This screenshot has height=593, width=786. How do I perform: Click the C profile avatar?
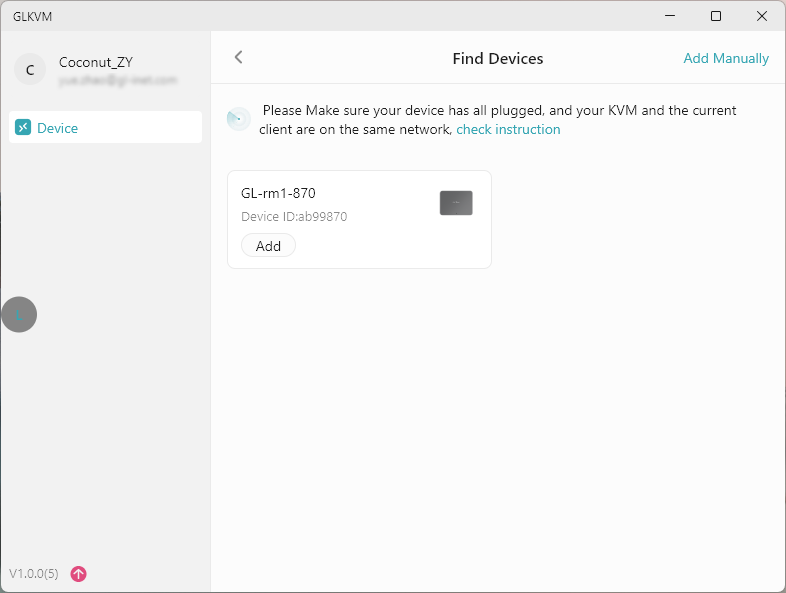click(x=30, y=69)
